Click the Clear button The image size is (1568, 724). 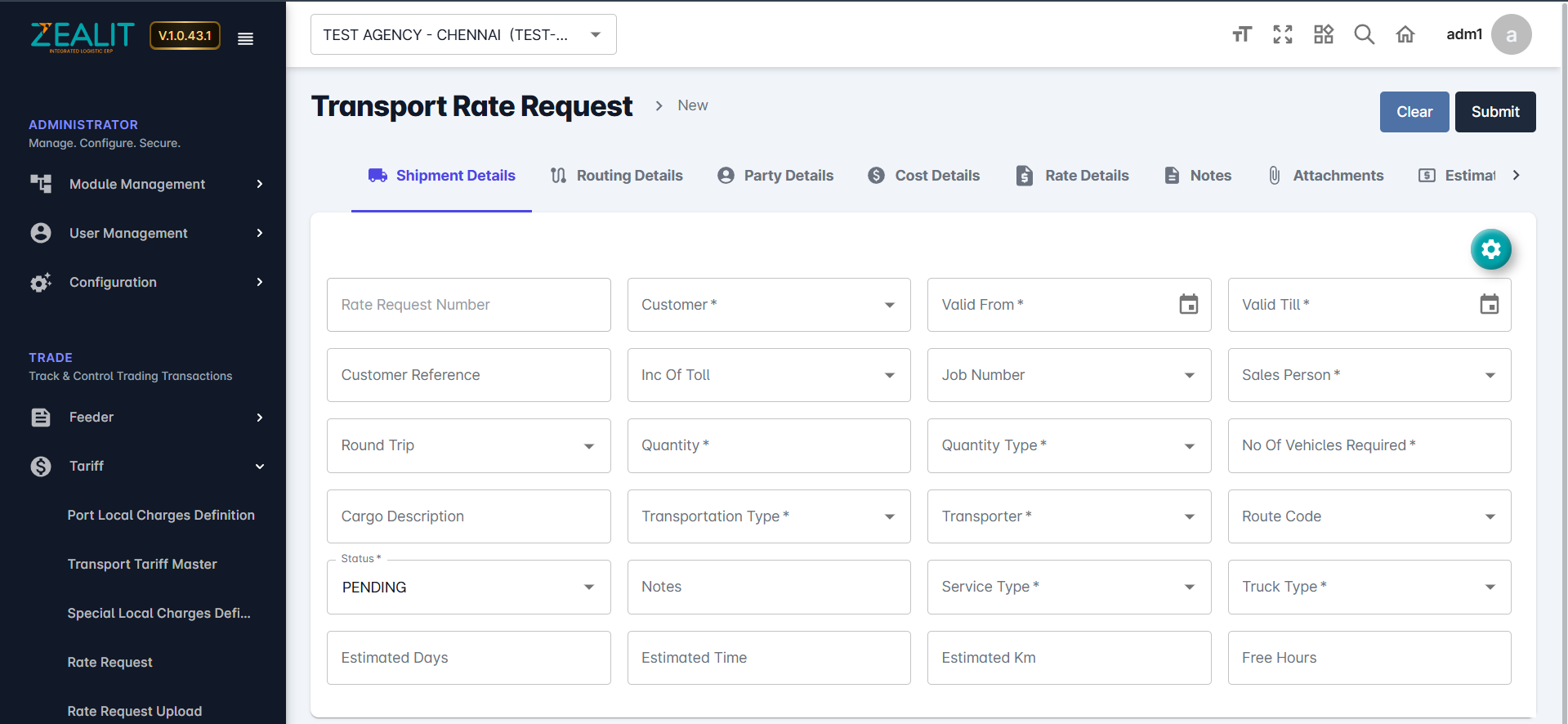pyautogui.click(x=1414, y=112)
